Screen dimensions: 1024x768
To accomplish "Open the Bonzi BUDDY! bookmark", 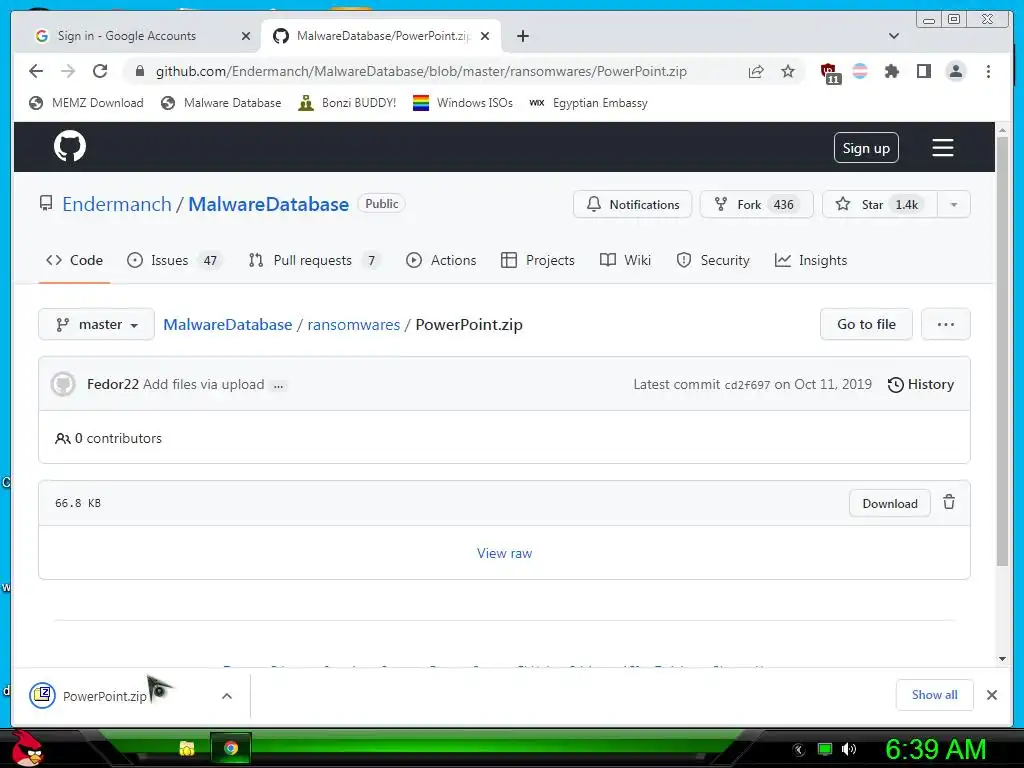I will [x=347, y=103].
